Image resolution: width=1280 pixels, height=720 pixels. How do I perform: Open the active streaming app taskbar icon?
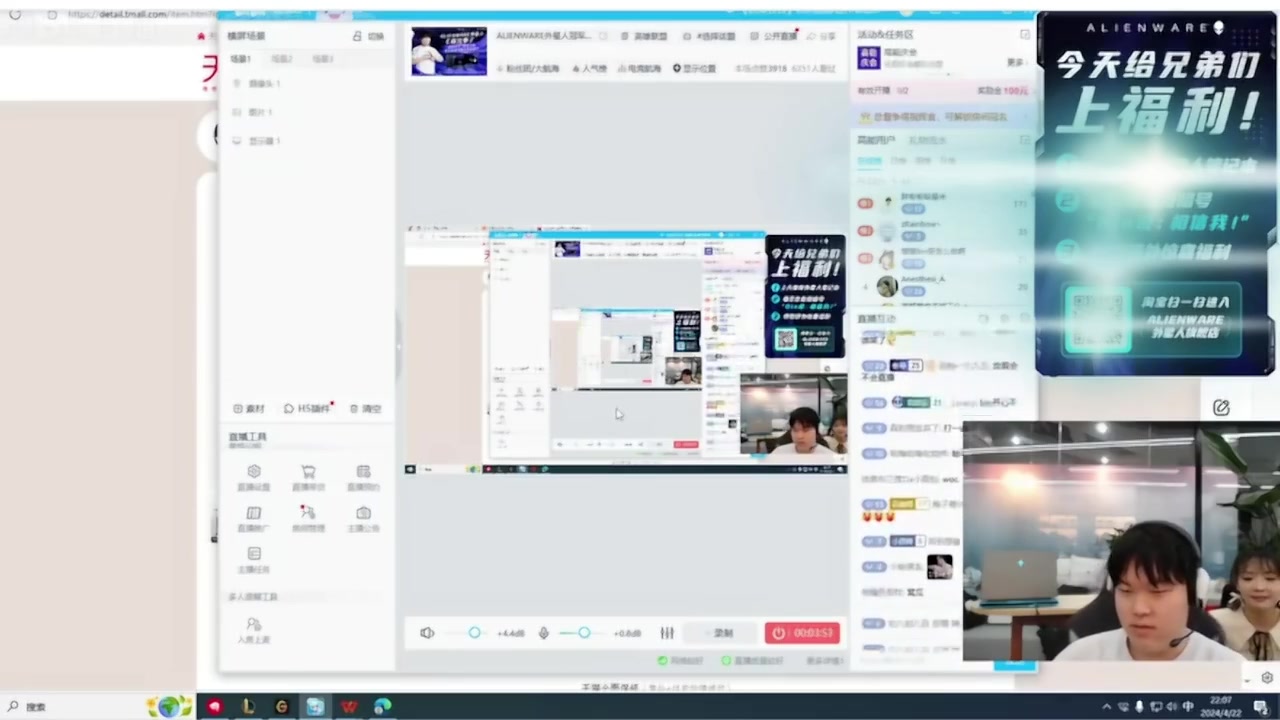(x=315, y=707)
